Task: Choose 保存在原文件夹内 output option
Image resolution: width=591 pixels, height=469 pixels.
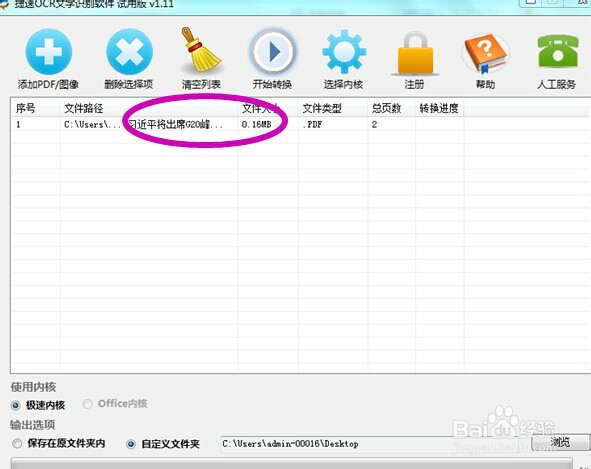Action: click(x=17, y=443)
